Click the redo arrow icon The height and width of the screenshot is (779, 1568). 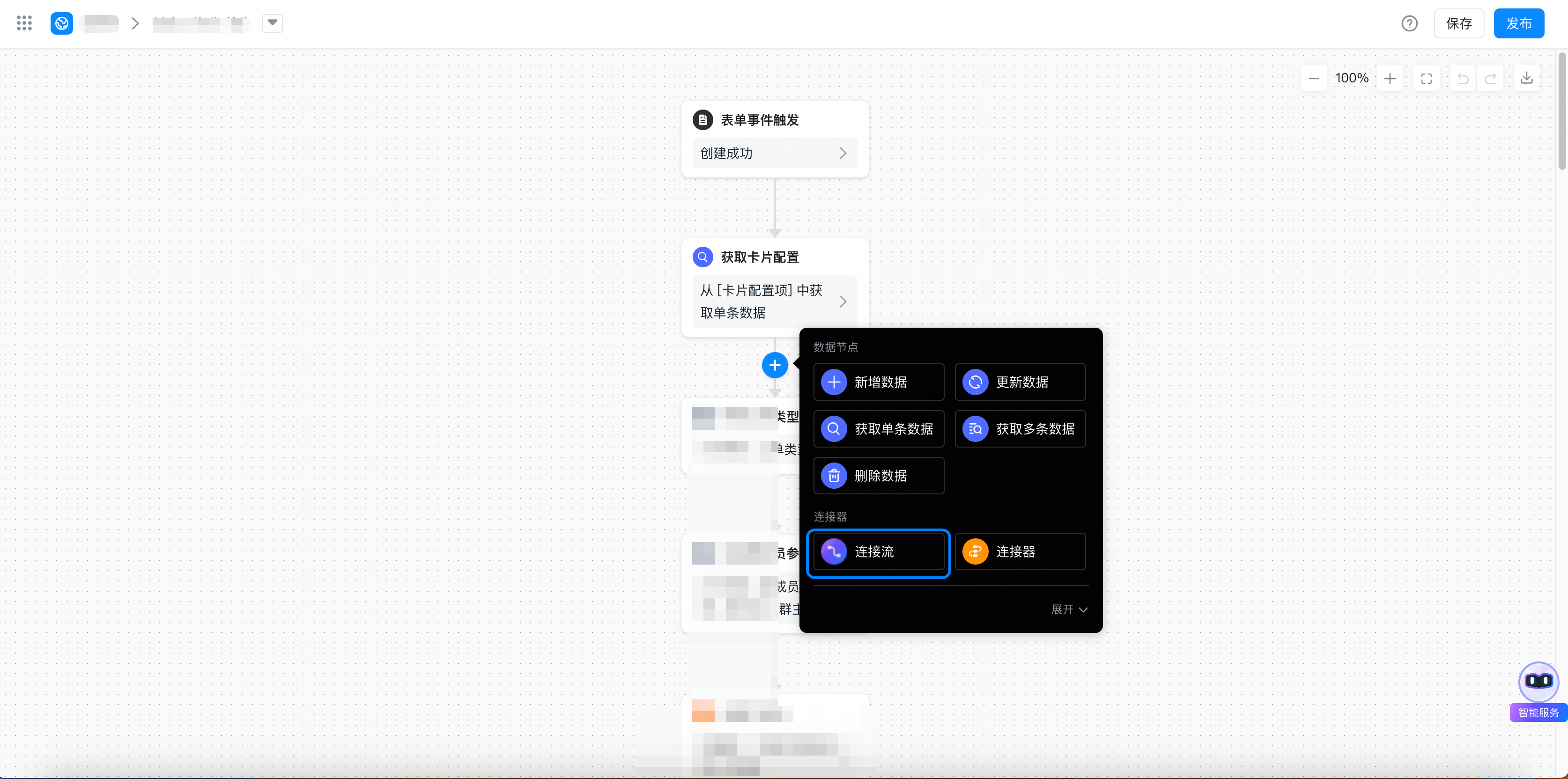(1490, 79)
